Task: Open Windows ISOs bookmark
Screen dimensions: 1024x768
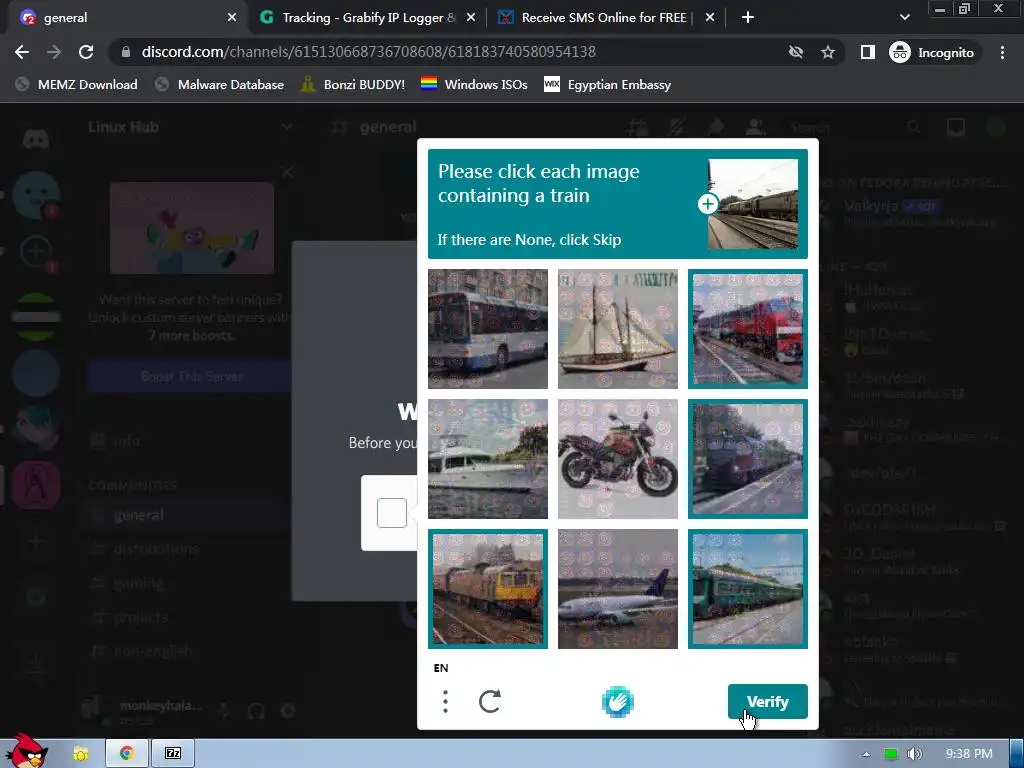Action: click(x=474, y=84)
